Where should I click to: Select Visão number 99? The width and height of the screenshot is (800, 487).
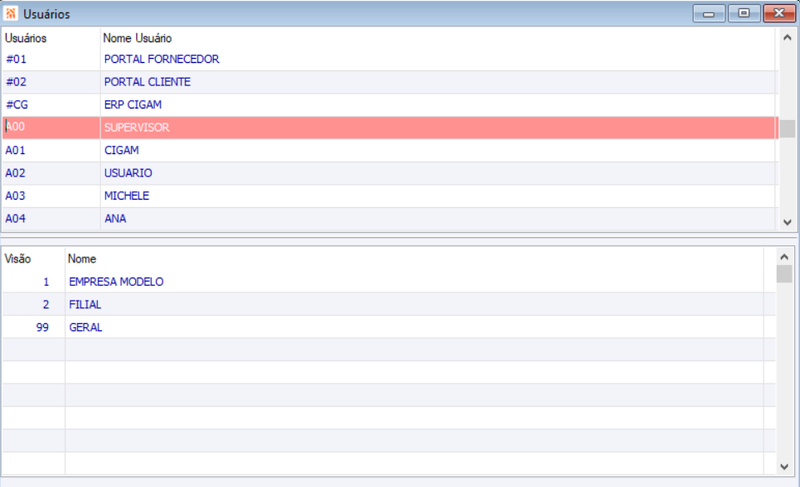tap(42, 327)
